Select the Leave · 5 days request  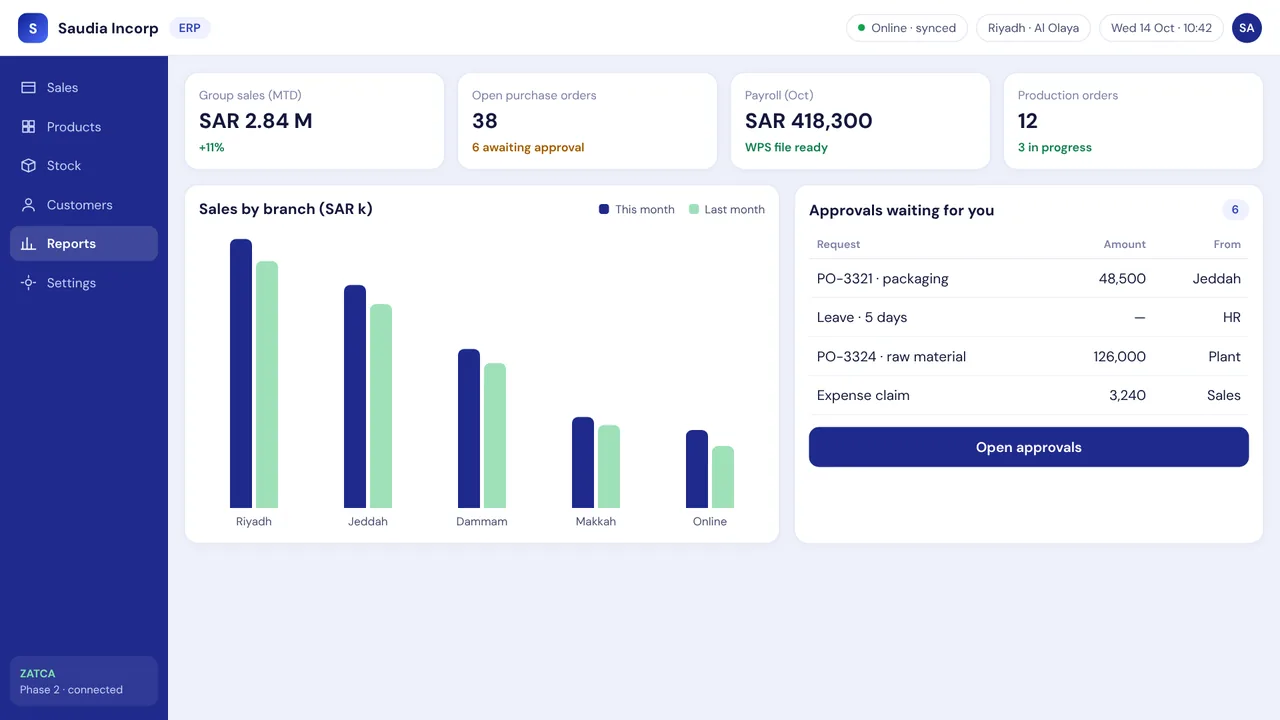[1029, 318]
